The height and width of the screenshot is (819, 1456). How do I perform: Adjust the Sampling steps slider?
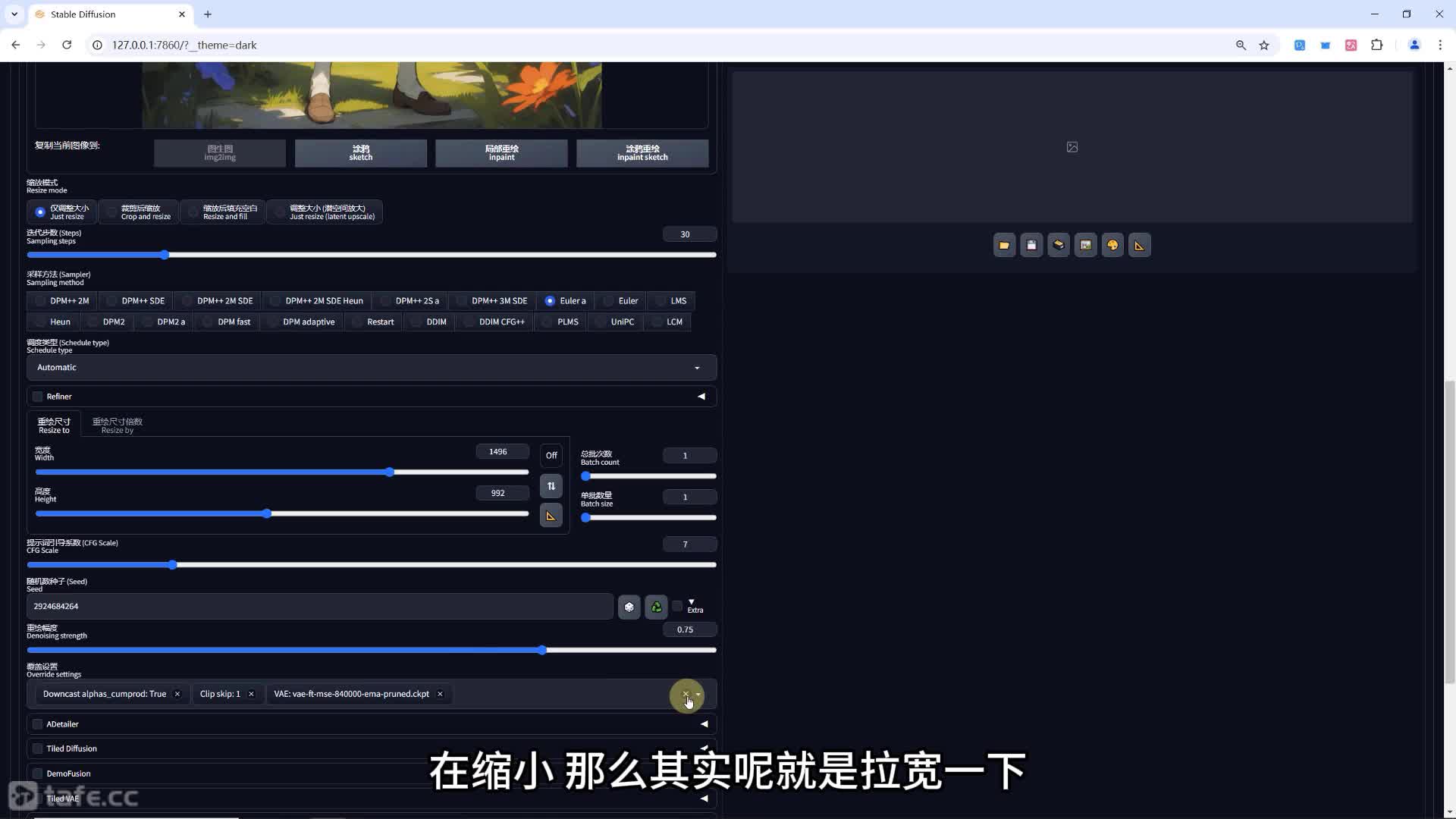pos(372,255)
